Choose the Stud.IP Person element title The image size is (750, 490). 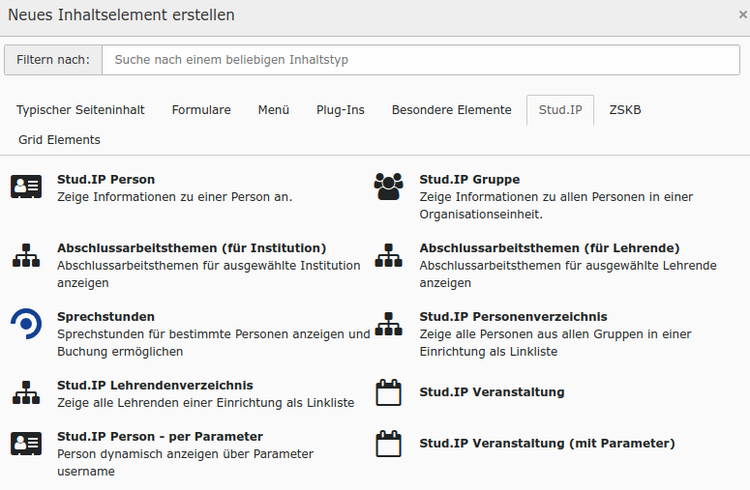coord(106,179)
